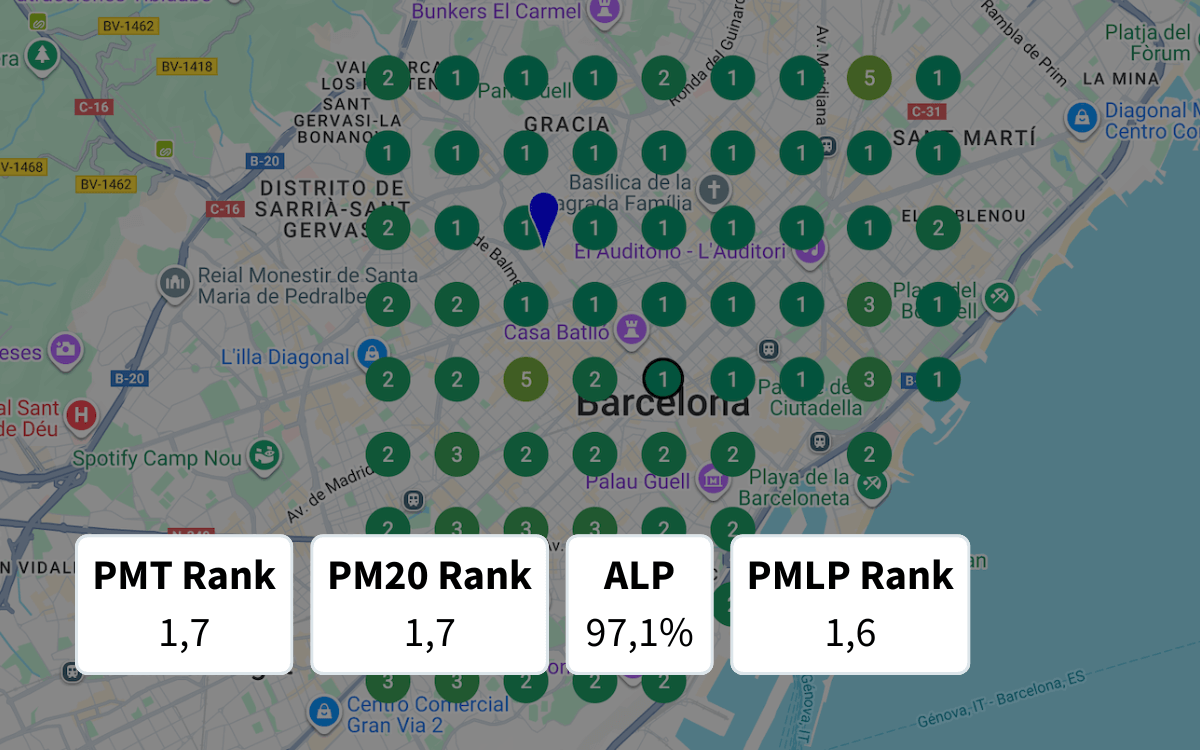Click the El Auditorio - L'Auditori label

point(680,251)
